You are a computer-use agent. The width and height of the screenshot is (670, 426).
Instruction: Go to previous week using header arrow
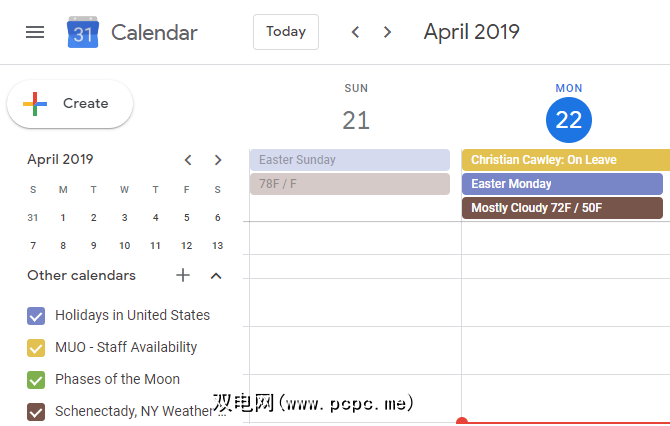pyautogui.click(x=355, y=32)
